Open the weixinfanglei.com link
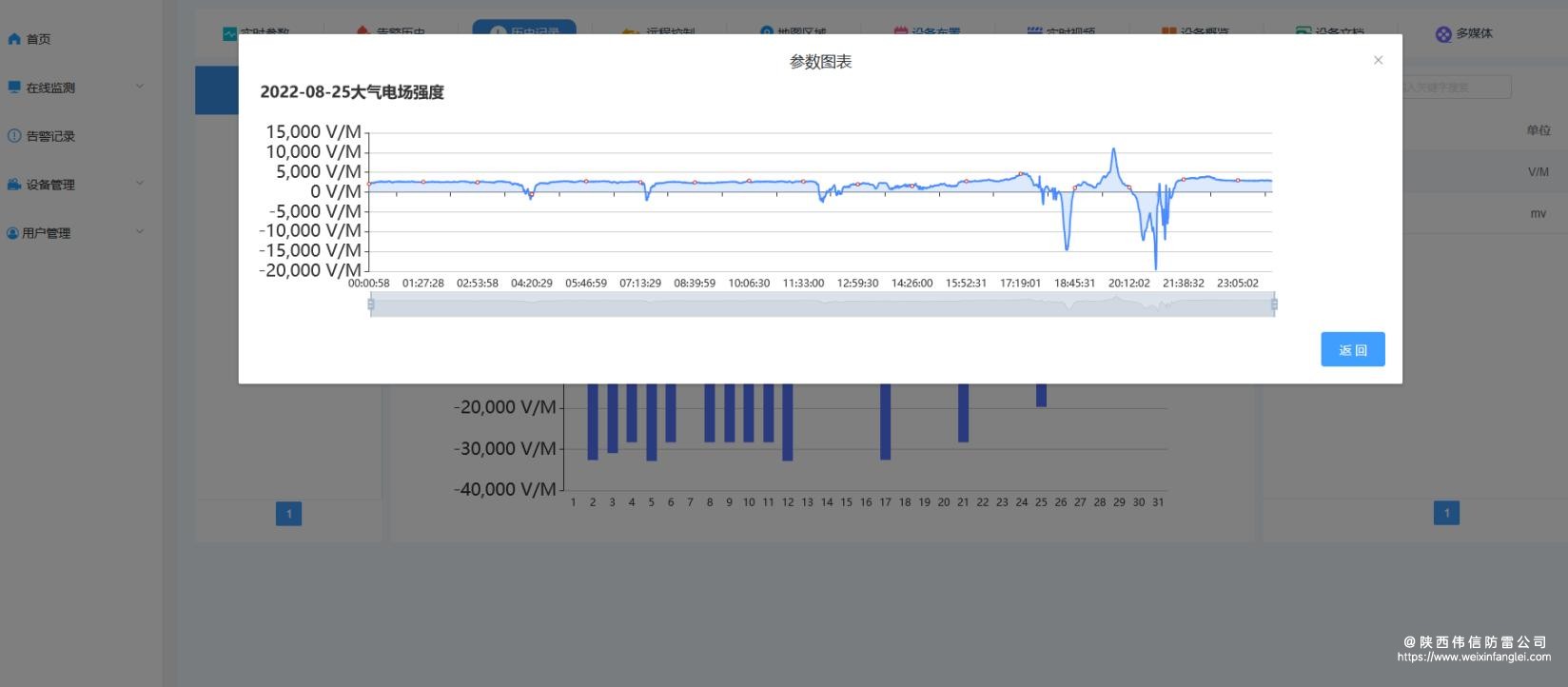The height and width of the screenshot is (687, 1568). point(1474,658)
